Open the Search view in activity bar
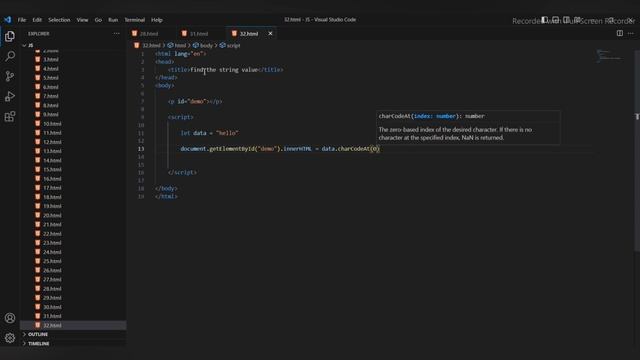 coord(10,56)
